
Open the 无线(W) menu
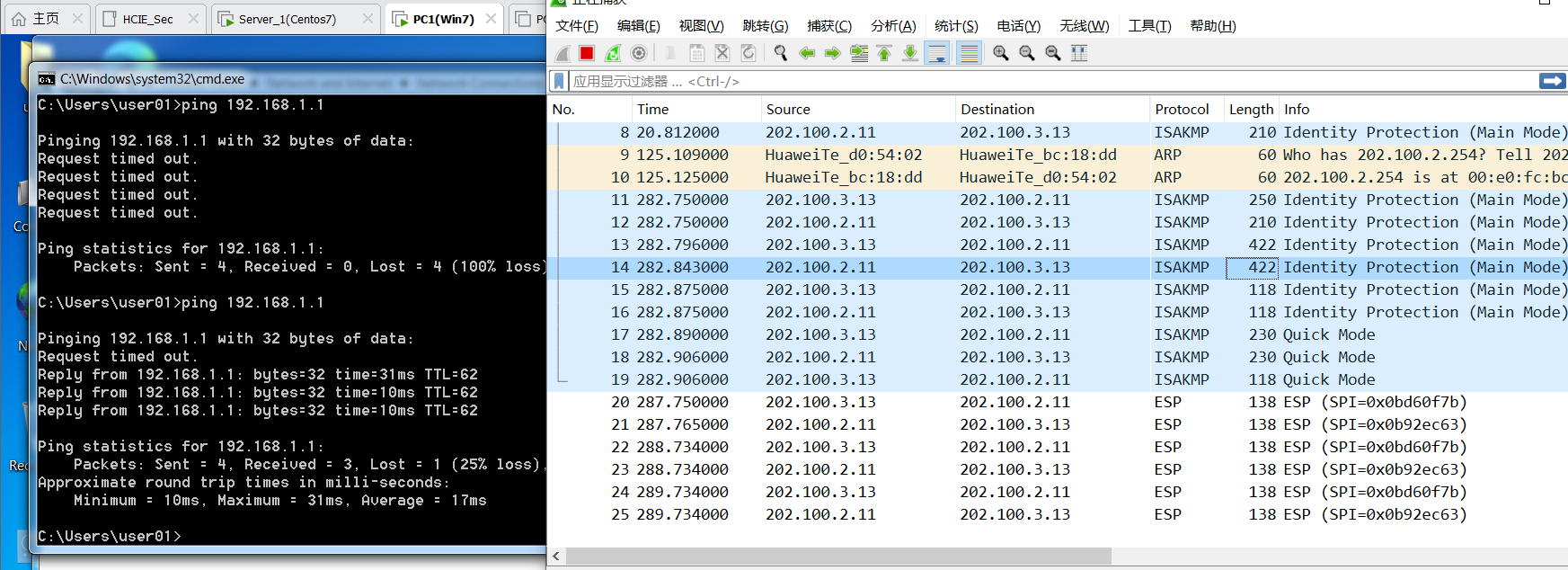(x=1085, y=26)
